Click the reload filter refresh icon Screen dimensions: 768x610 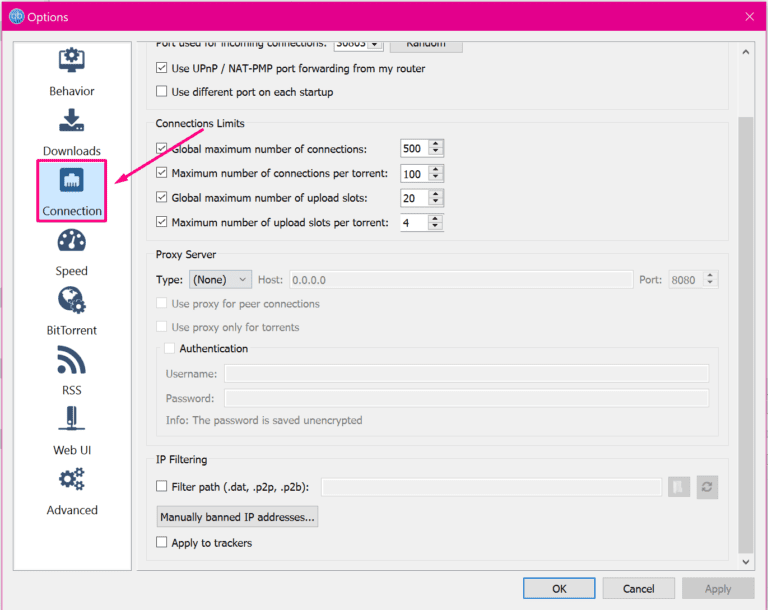coord(707,487)
